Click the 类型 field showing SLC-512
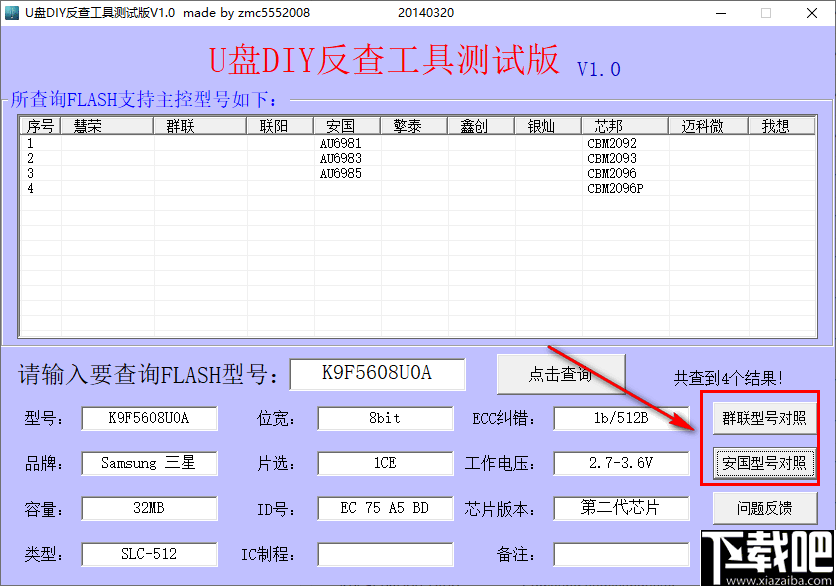Viewport: 836px width, 586px height. tap(148, 553)
